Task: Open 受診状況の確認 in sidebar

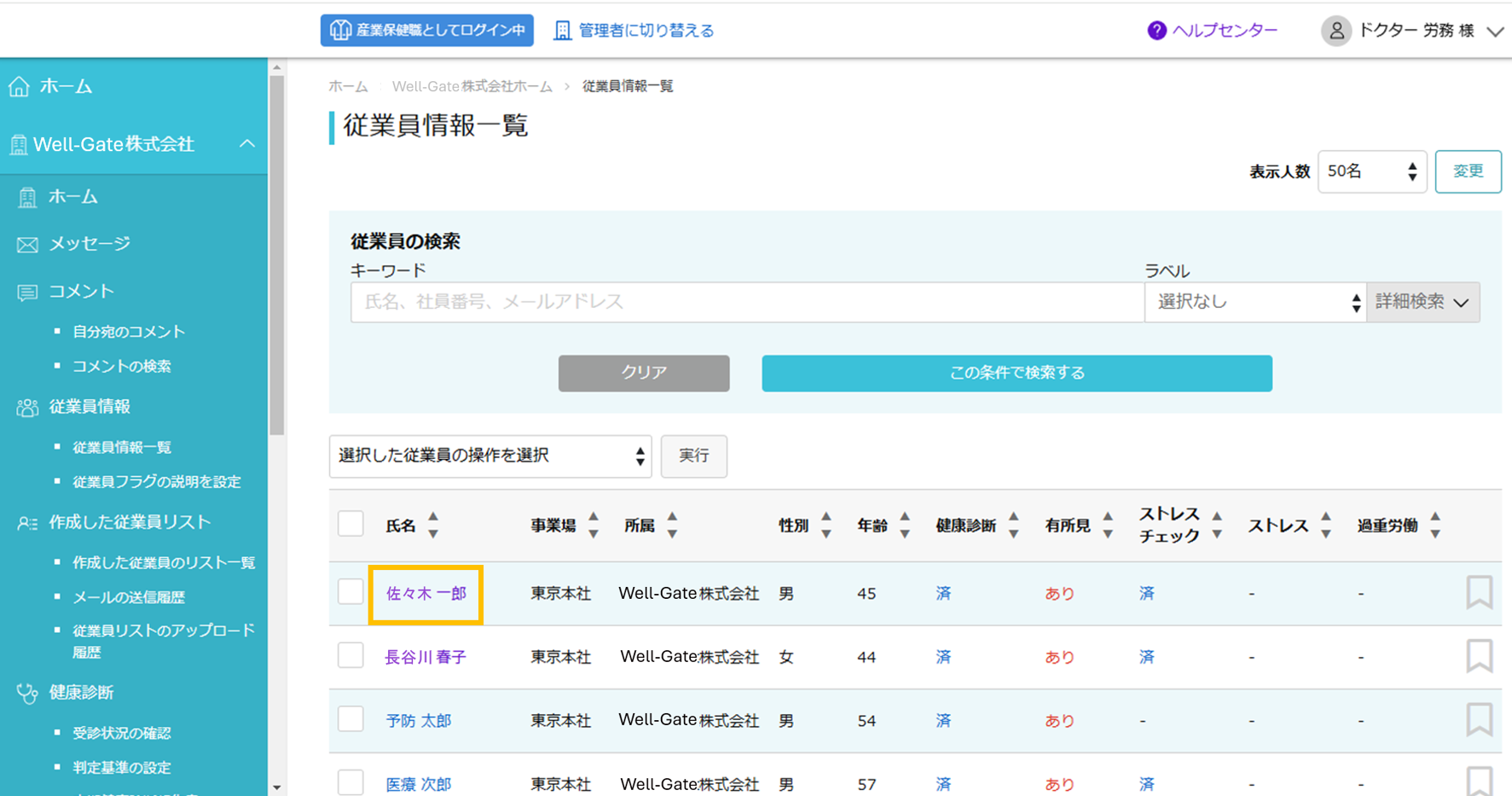Action: click(122, 734)
